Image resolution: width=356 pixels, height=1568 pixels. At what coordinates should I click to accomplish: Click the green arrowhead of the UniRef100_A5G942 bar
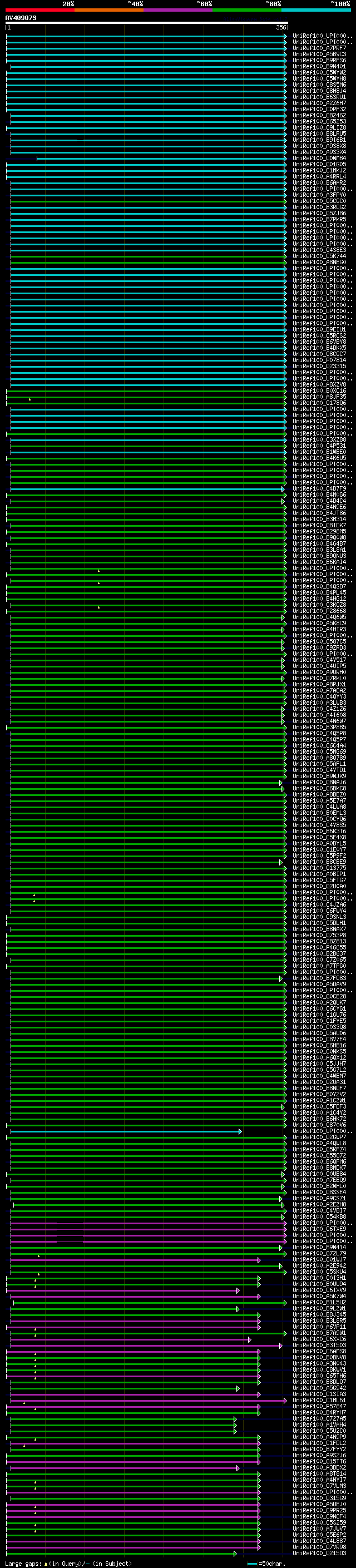[x=238, y=1388]
